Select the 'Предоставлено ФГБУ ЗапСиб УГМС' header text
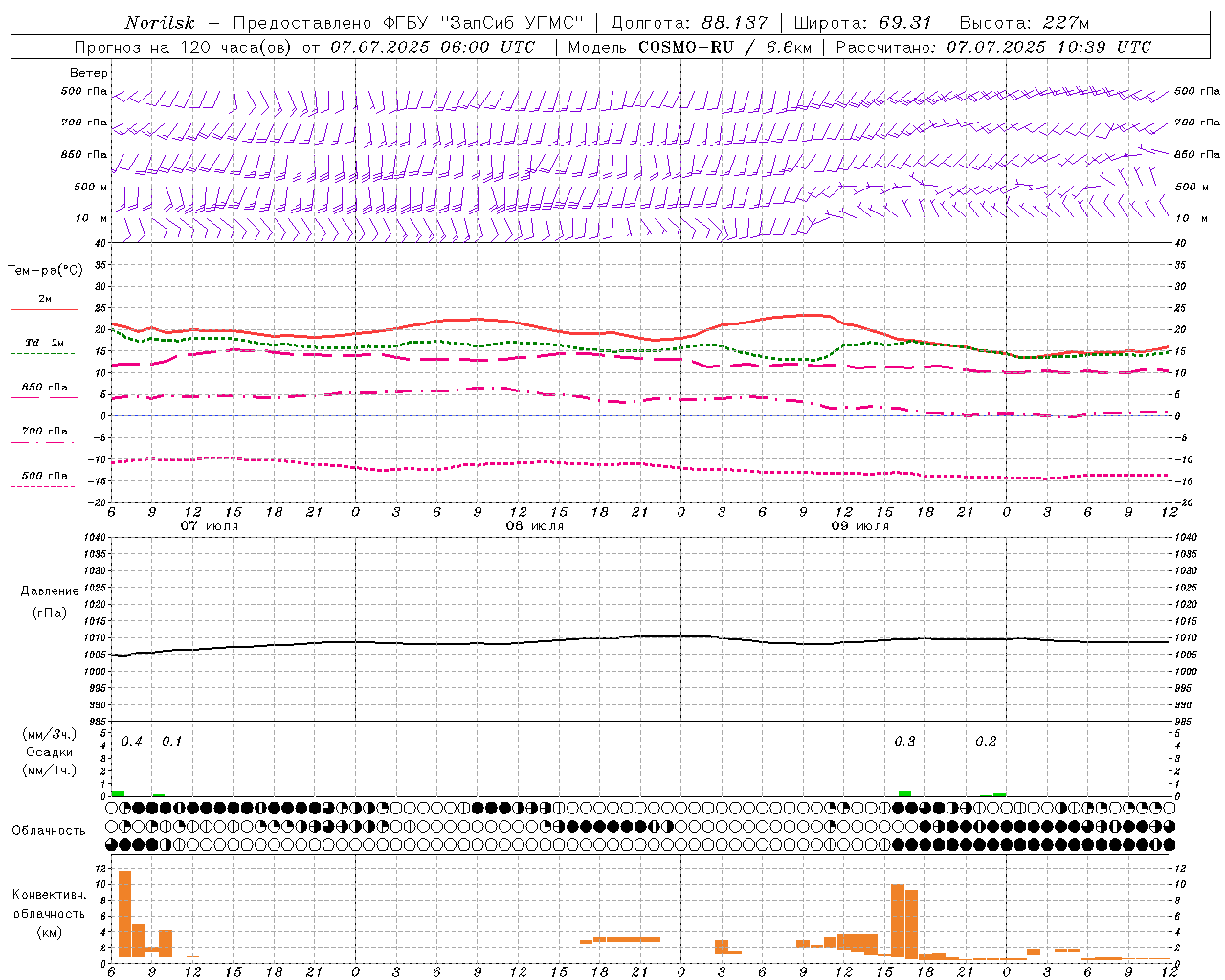 [x=408, y=23]
